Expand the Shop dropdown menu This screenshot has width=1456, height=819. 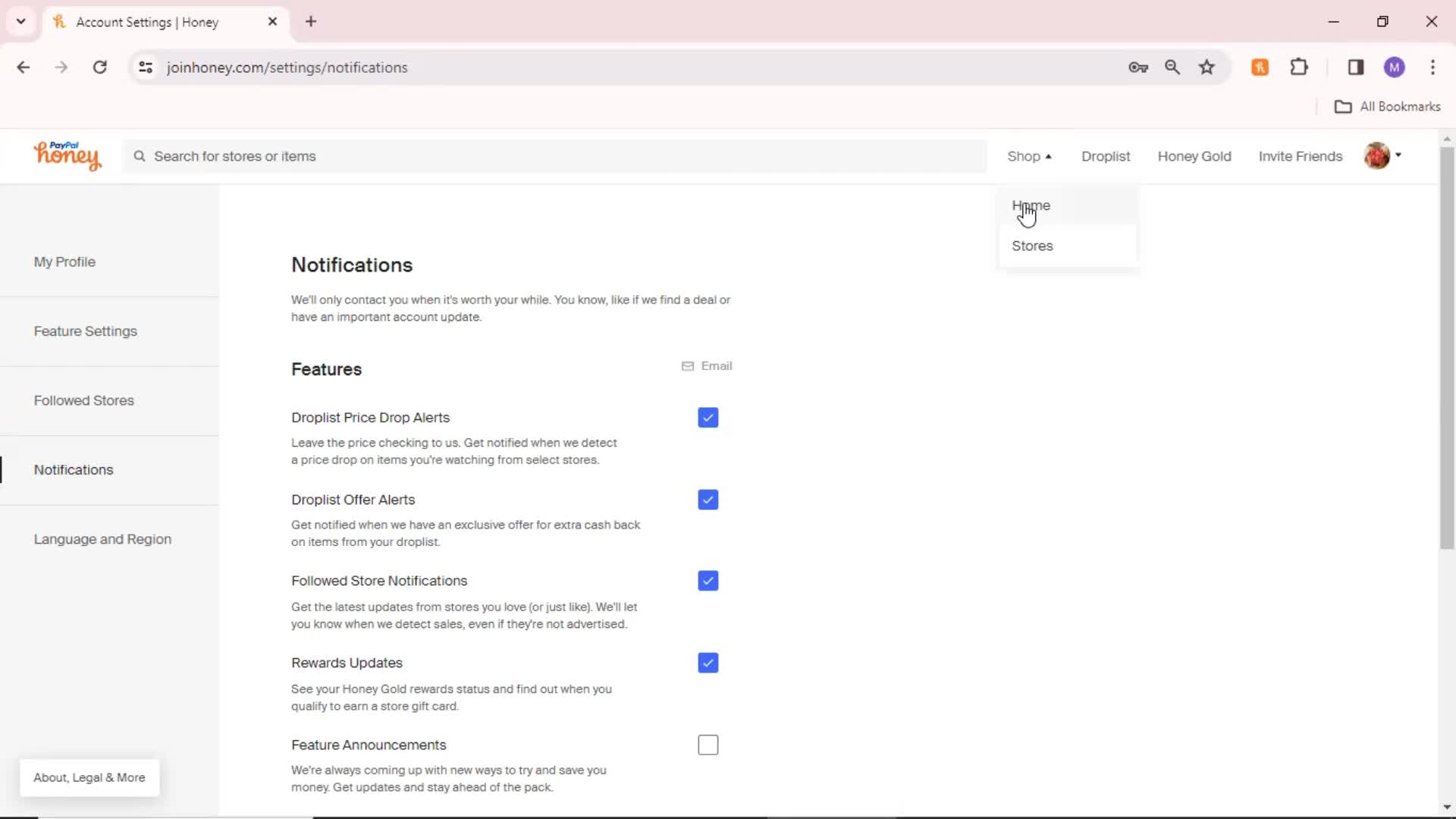coord(1028,155)
